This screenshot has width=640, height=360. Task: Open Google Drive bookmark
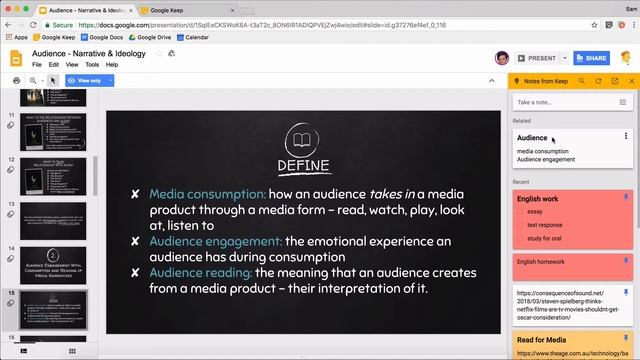149,37
